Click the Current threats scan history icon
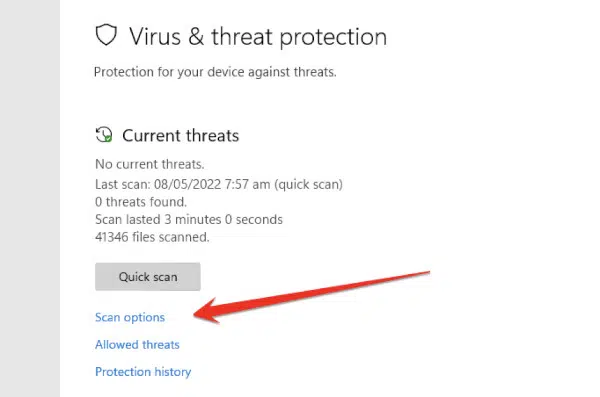The width and height of the screenshot is (600, 397). [104, 135]
